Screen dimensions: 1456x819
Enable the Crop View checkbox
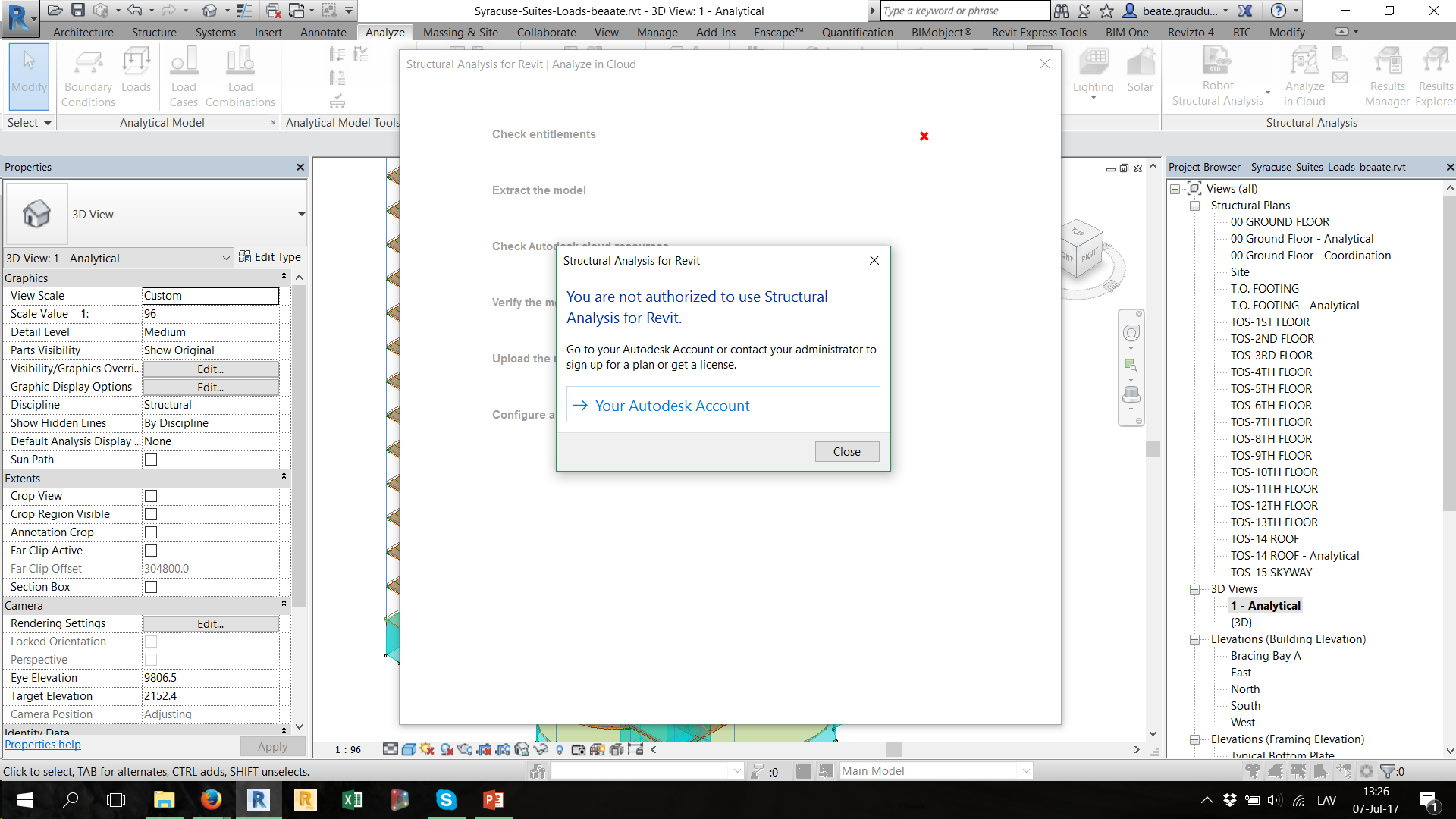150,495
